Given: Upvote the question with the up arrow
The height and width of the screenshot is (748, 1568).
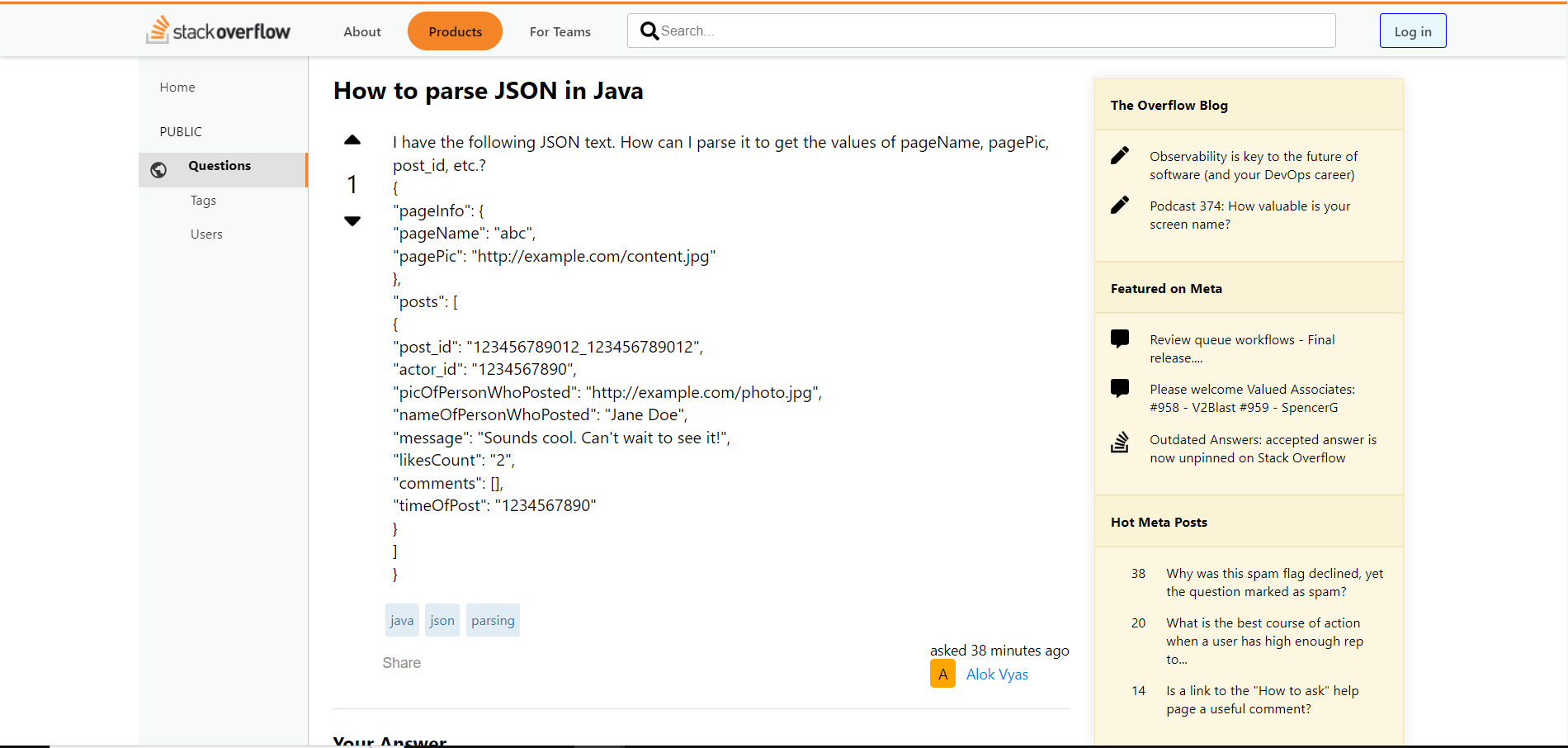Looking at the screenshot, I should click(x=352, y=140).
